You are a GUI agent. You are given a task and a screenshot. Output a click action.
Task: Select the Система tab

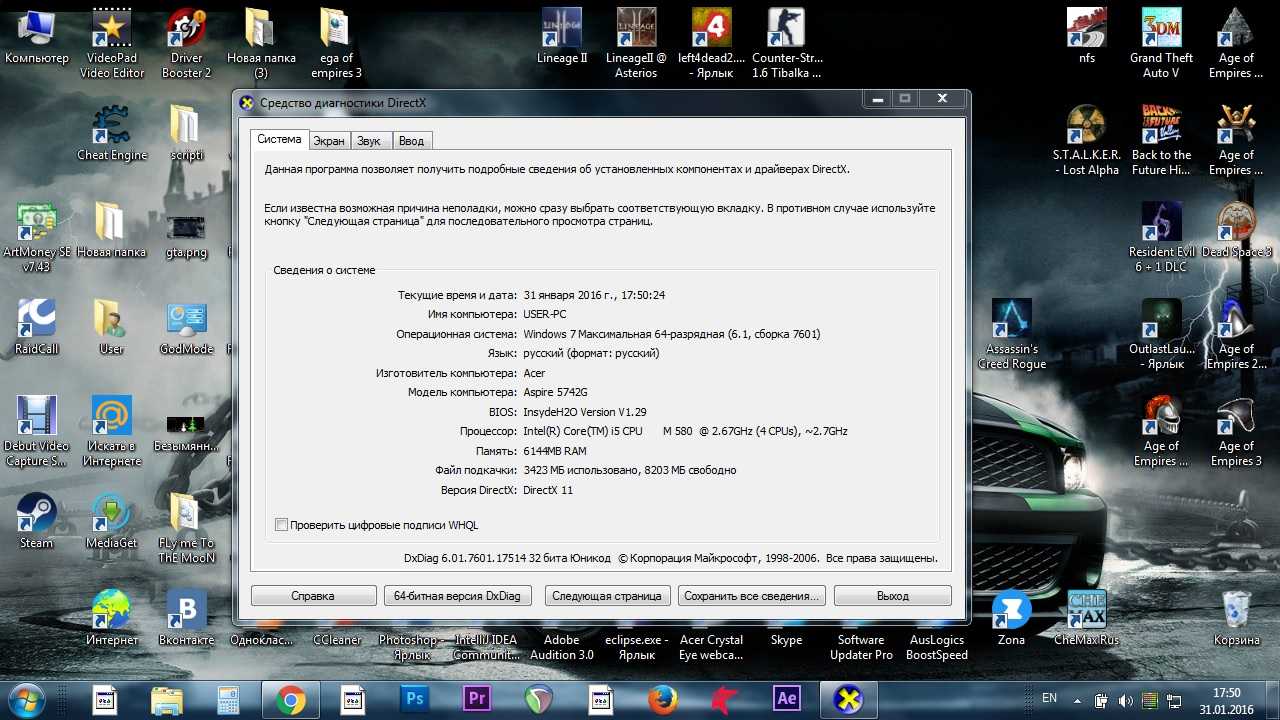pos(279,139)
